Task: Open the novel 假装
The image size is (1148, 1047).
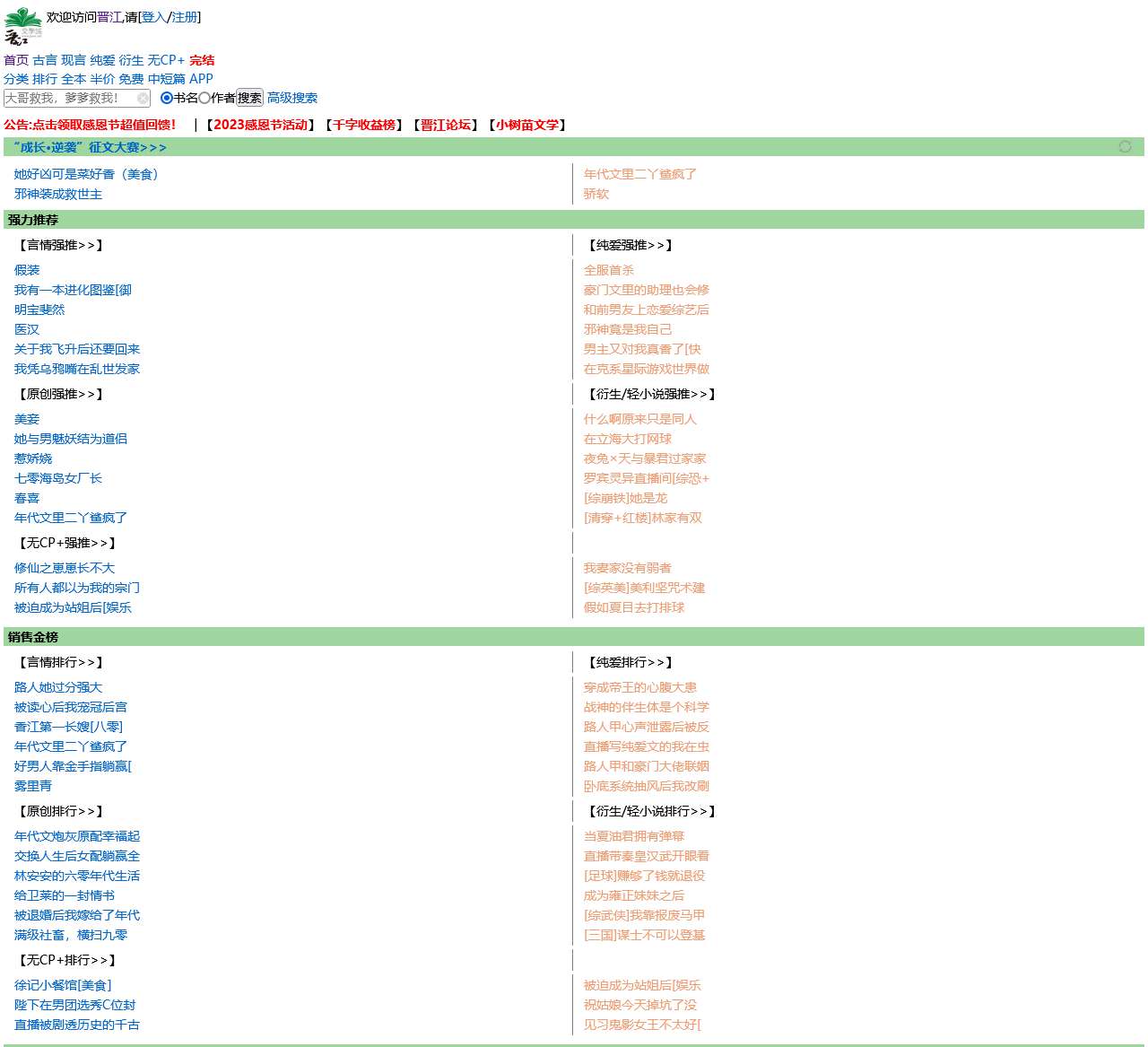Action: click(x=27, y=270)
